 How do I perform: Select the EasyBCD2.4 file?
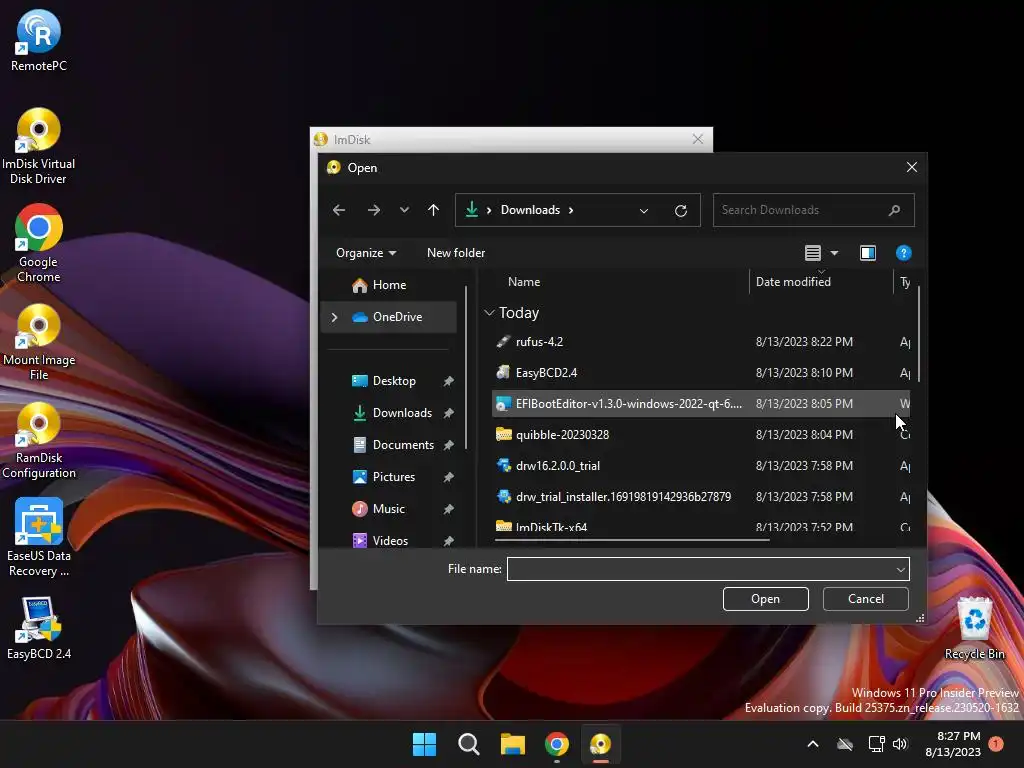[x=700, y=373]
